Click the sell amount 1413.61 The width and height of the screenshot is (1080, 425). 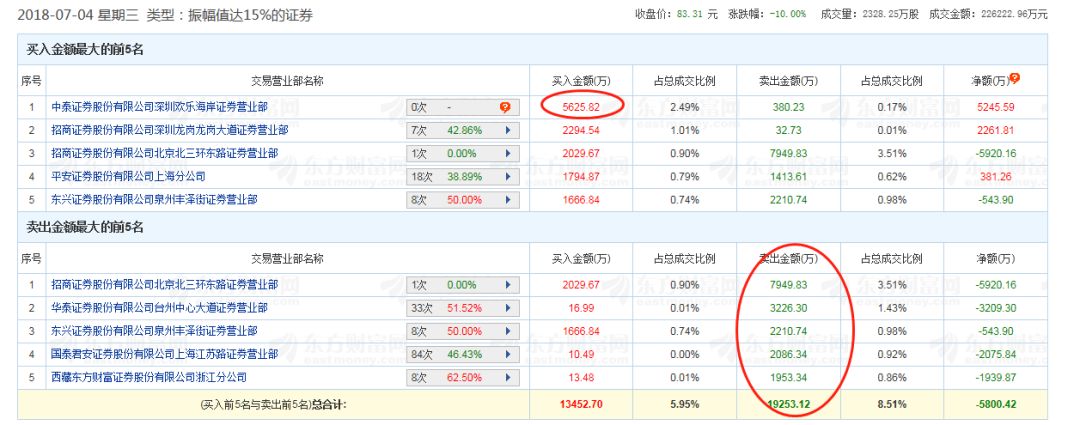[x=788, y=176]
